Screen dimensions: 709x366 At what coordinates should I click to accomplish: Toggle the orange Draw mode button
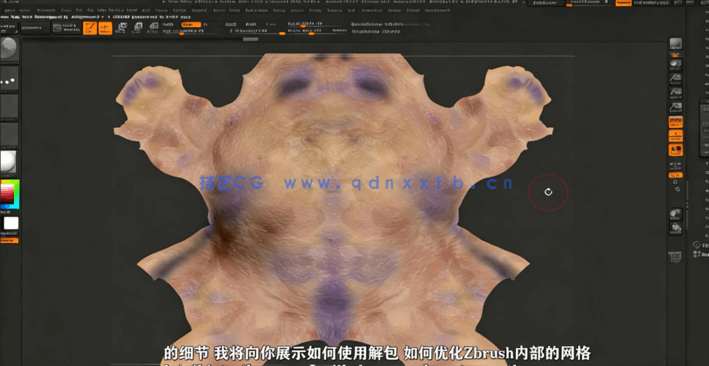point(105,28)
